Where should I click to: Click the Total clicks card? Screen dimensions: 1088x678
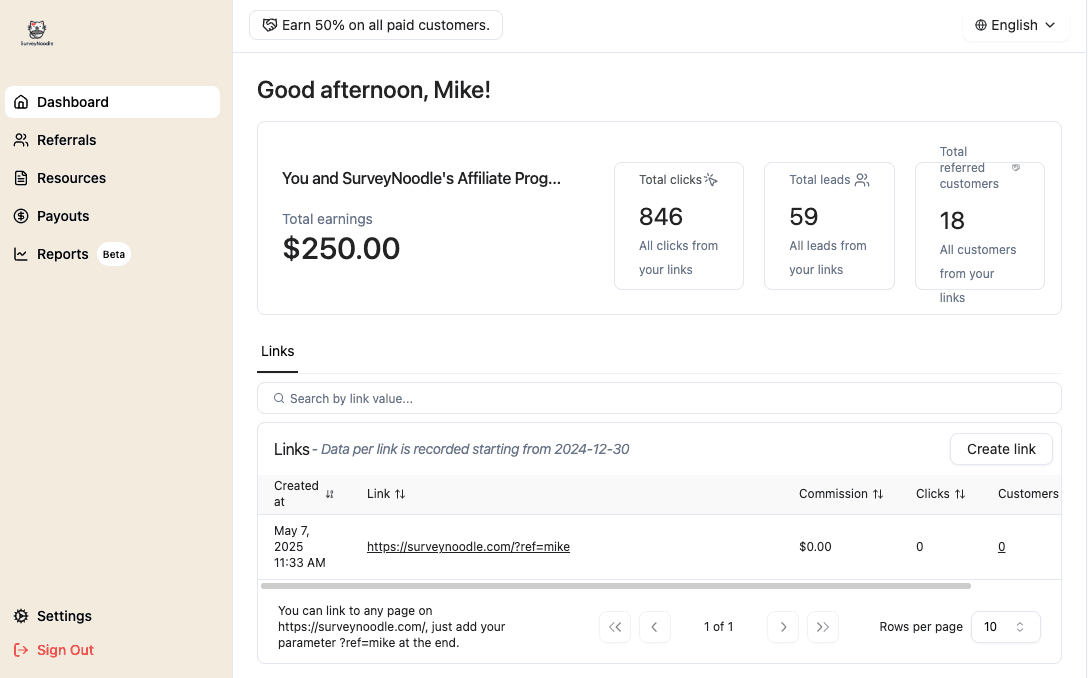coord(679,226)
